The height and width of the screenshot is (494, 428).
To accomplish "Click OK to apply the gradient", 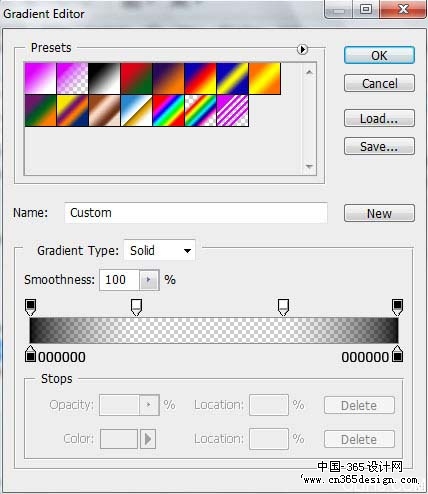I will (x=379, y=55).
